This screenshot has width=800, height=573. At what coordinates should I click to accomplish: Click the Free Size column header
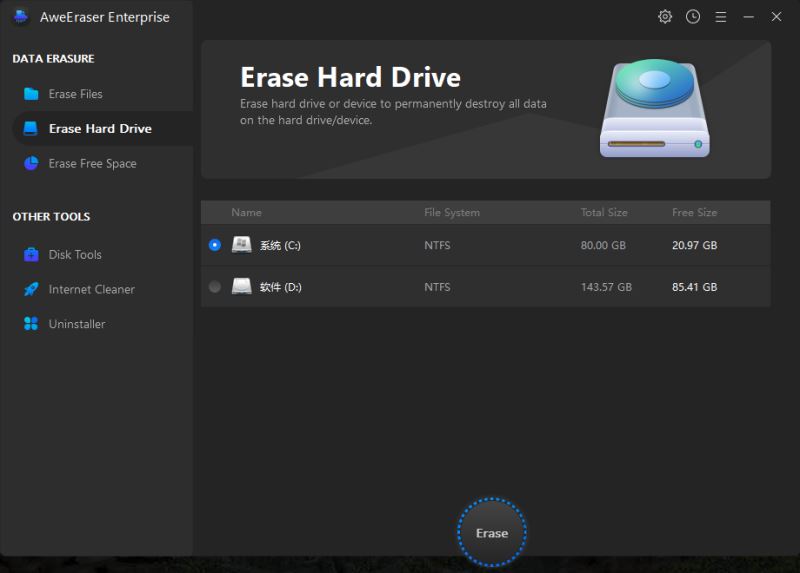coord(694,212)
